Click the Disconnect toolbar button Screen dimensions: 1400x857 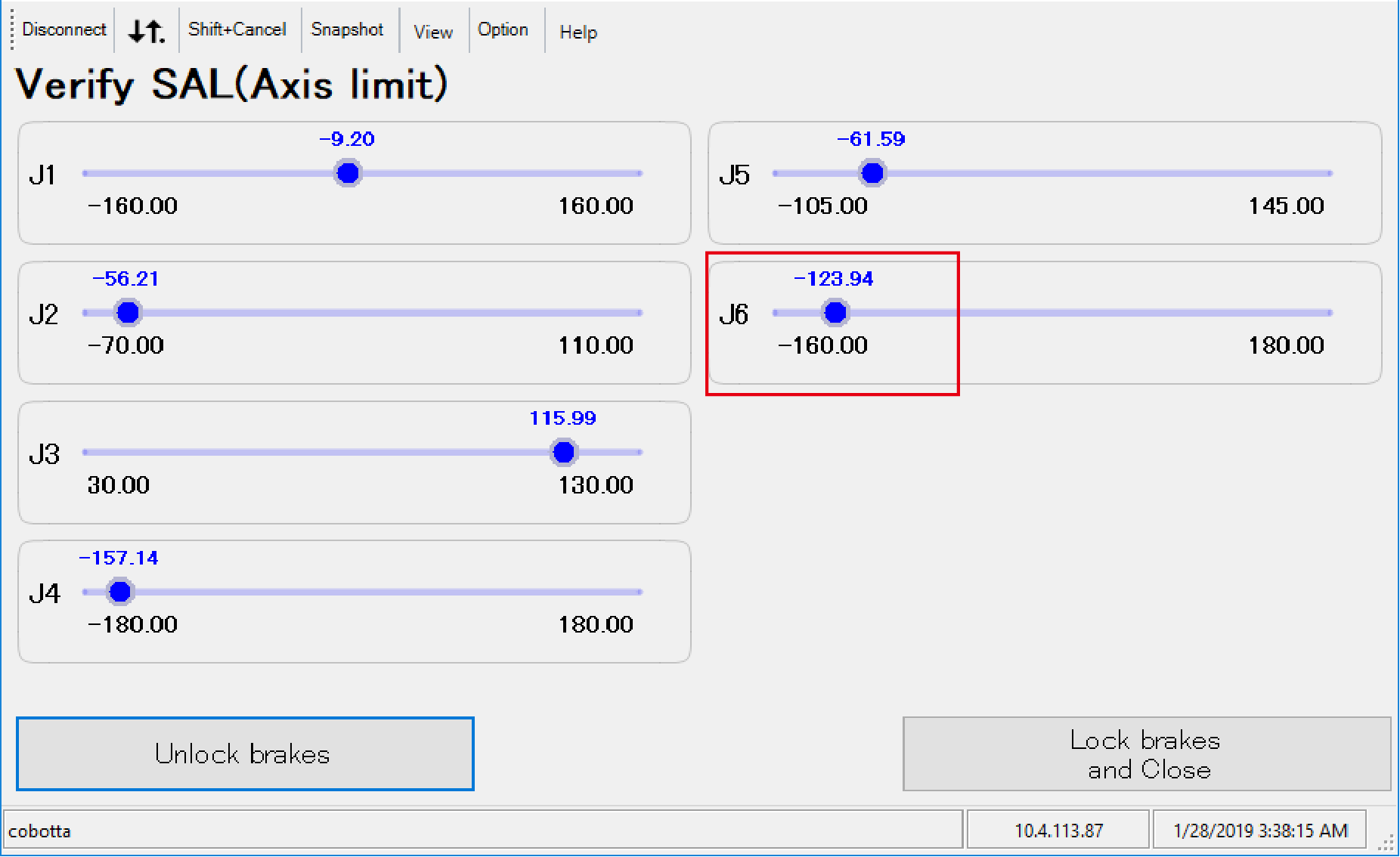click(x=64, y=29)
